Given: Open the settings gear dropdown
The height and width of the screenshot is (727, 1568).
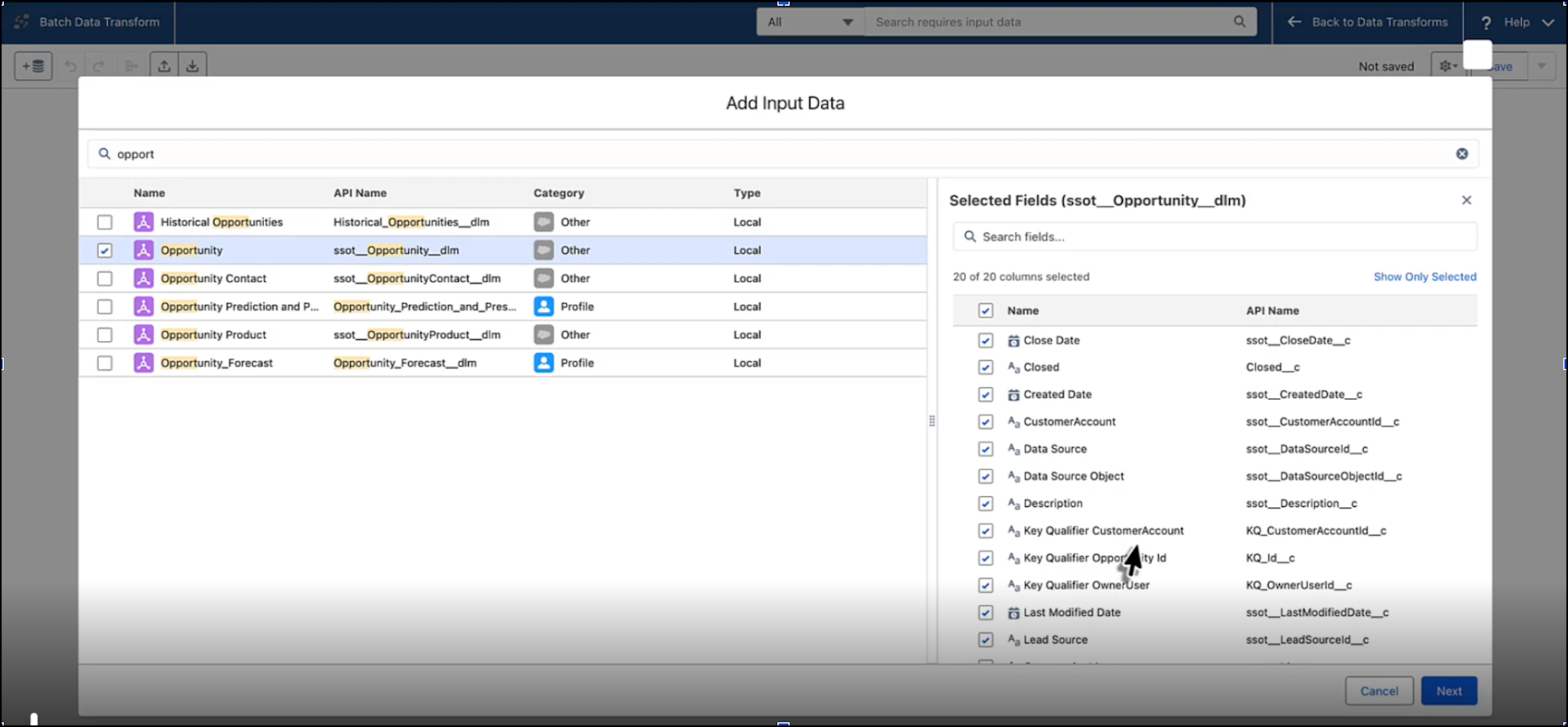Looking at the screenshot, I should [x=1448, y=66].
